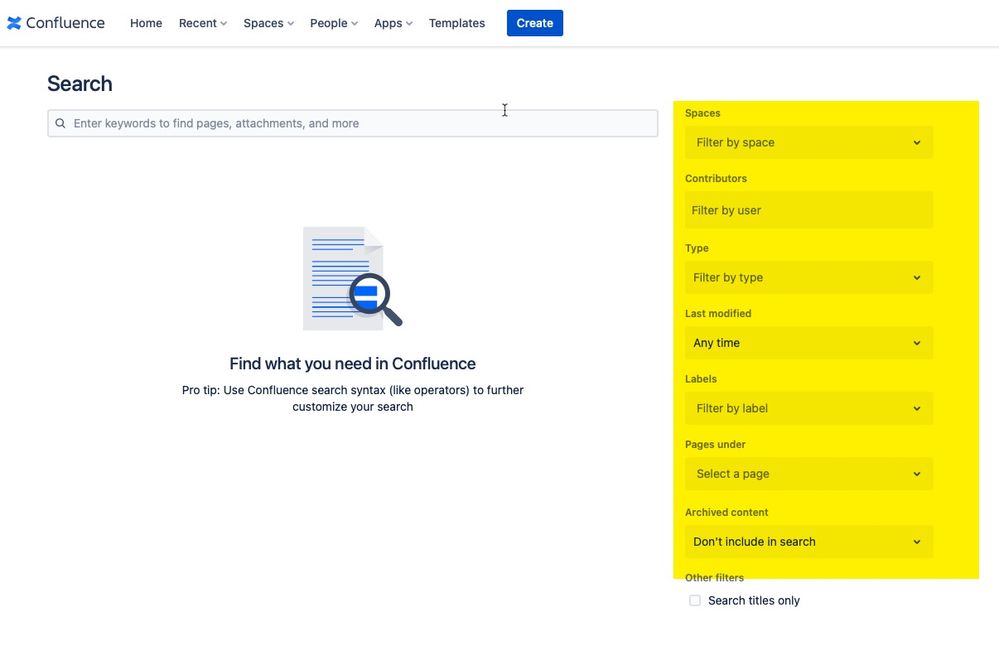The image size is (999, 650).
Task: Expand the Filter by type dropdown
Action: coord(809,277)
